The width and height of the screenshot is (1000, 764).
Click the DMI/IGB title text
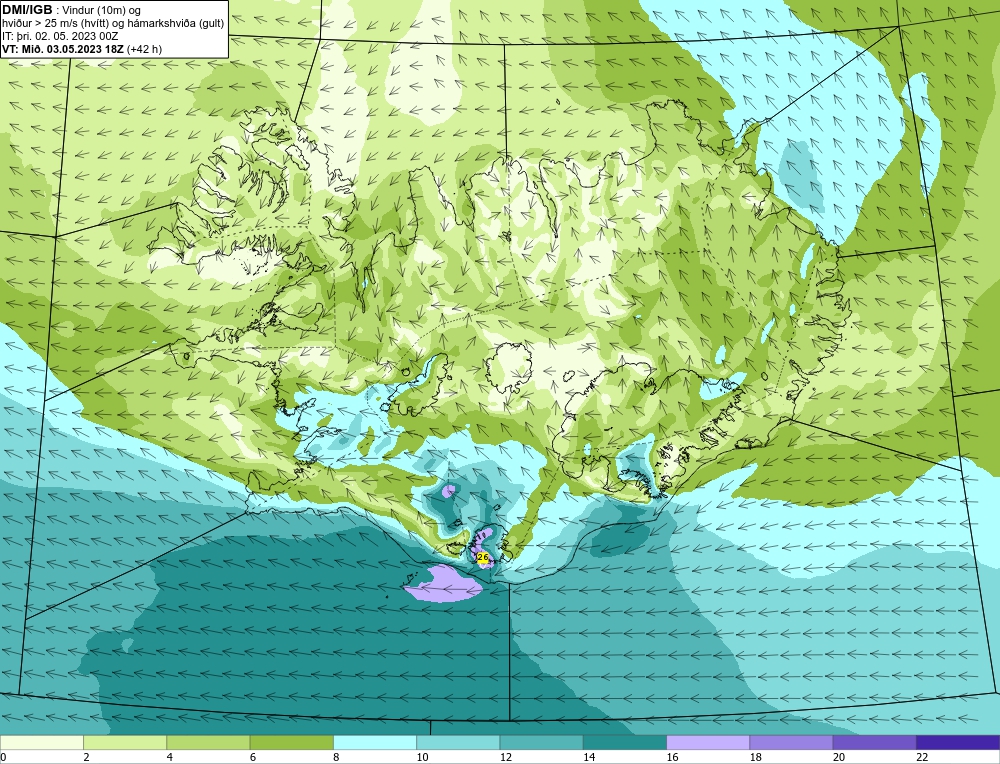point(27,10)
